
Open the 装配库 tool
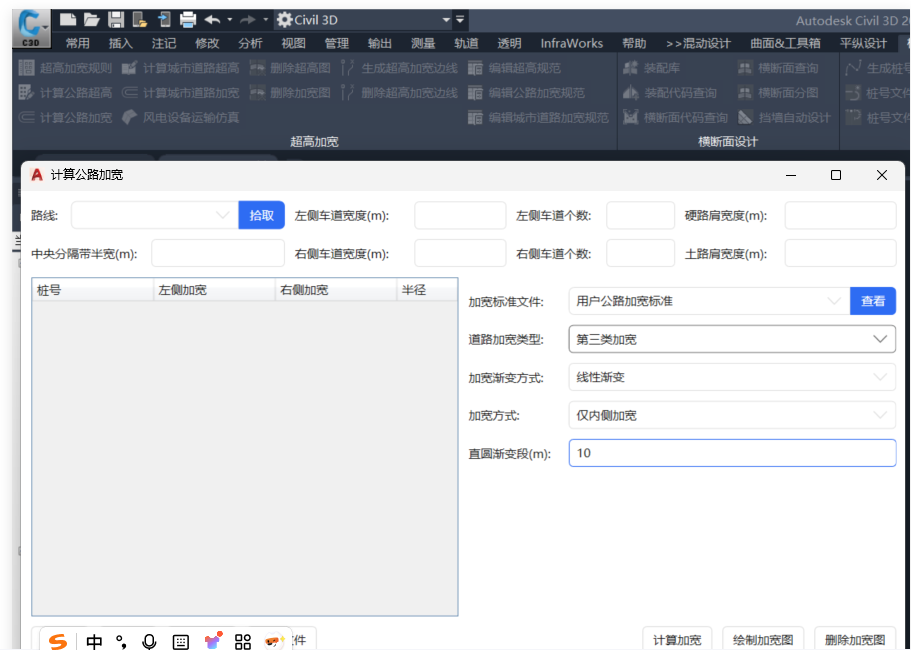[650, 68]
